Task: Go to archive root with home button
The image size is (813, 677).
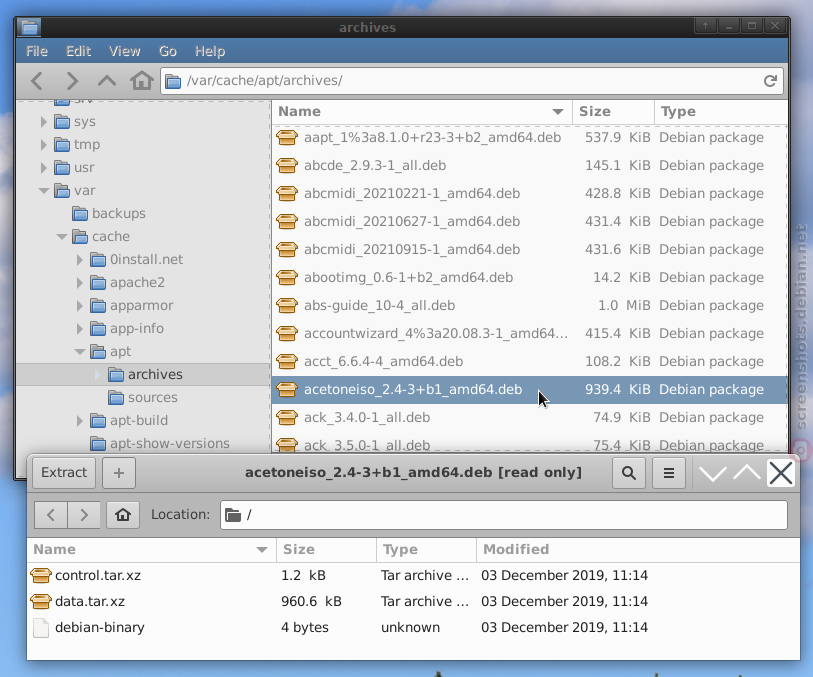Action: 123,515
